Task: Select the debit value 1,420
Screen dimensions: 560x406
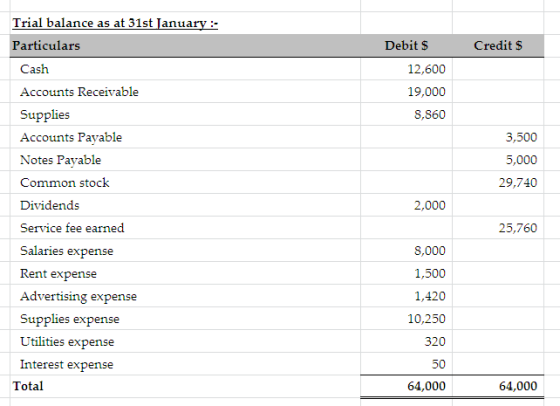Action: (x=430, y=296)
